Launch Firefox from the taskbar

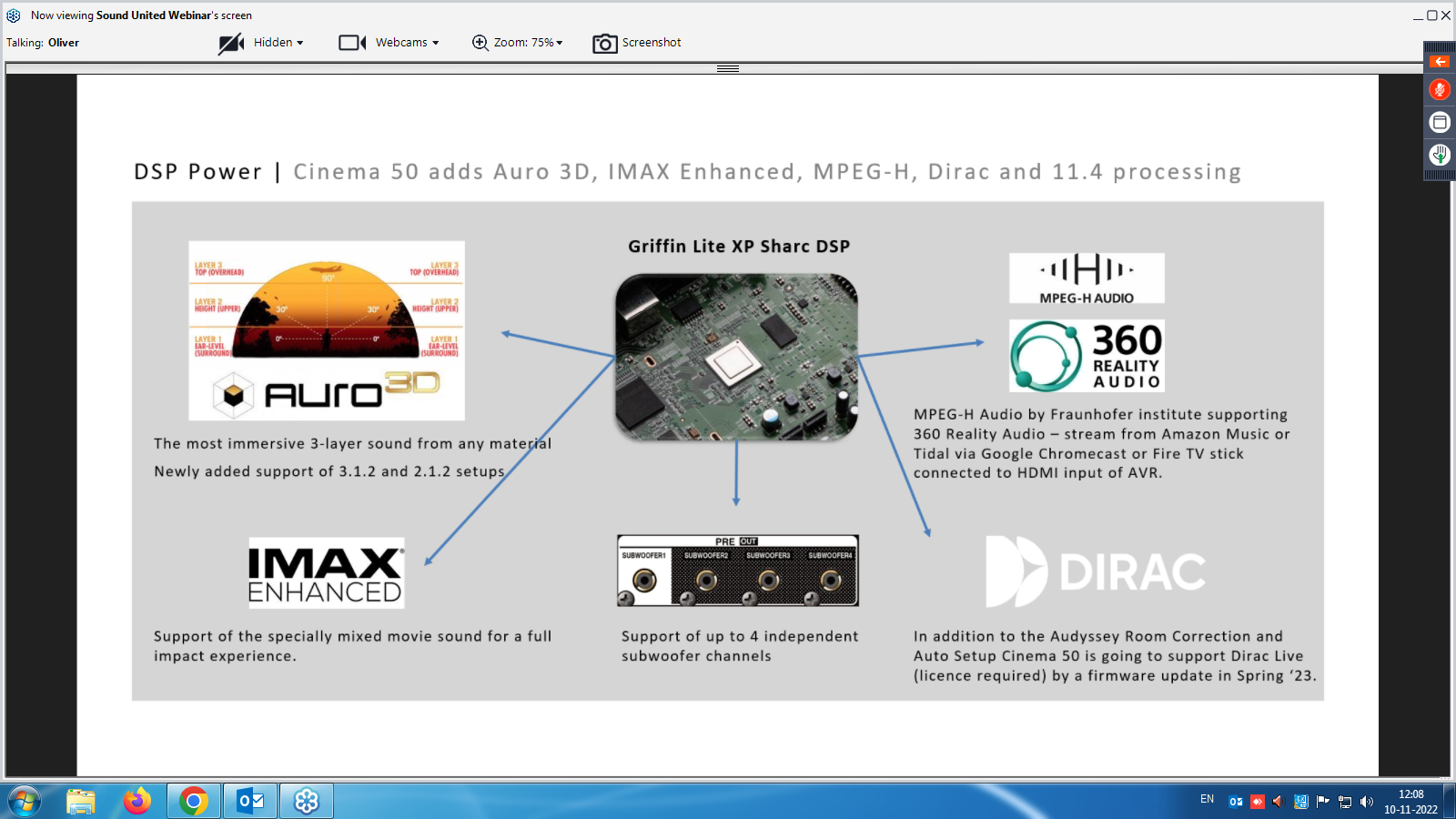[x=137, y=801]
